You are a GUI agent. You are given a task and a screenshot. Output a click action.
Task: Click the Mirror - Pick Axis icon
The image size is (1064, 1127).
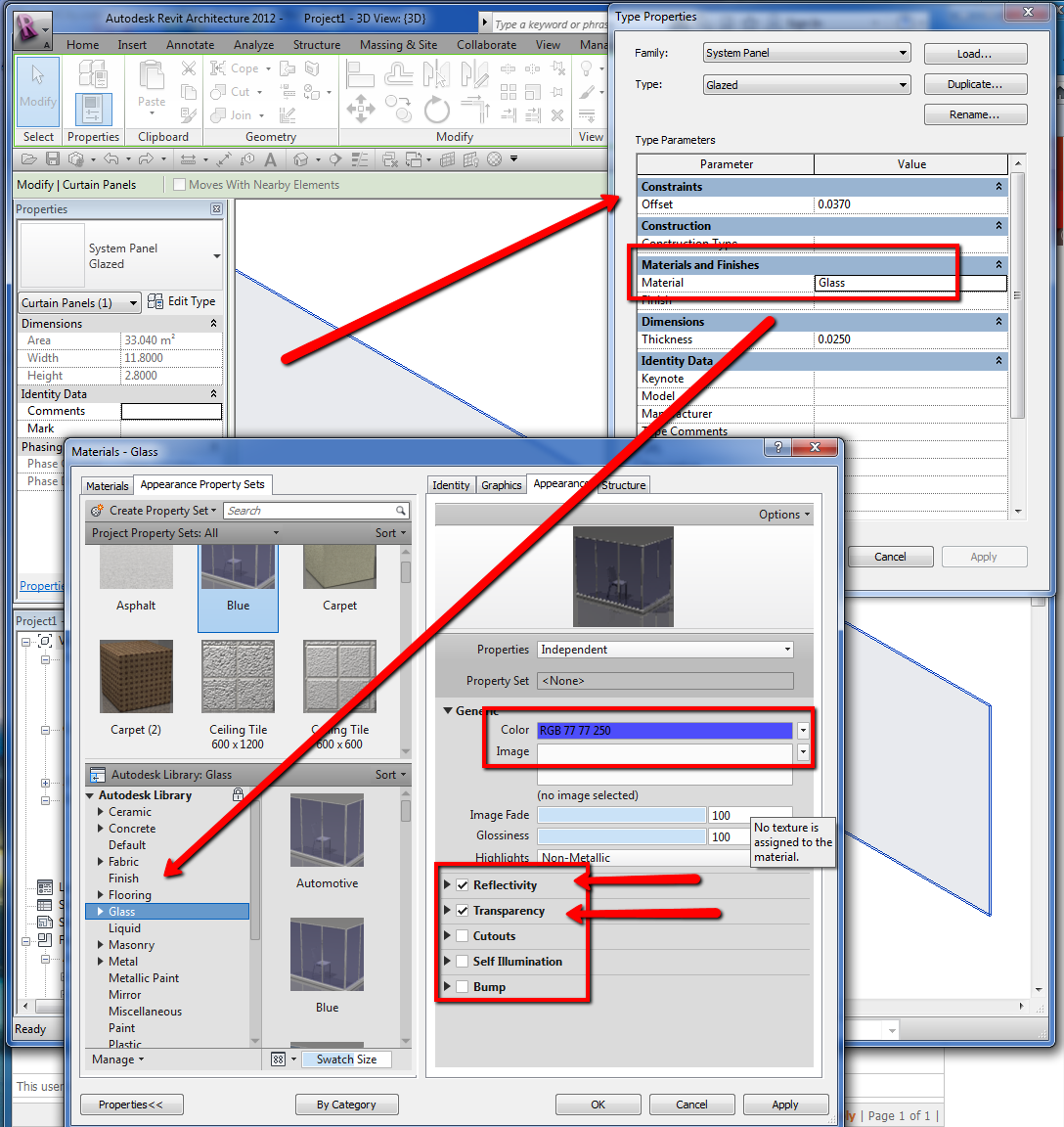437,74
